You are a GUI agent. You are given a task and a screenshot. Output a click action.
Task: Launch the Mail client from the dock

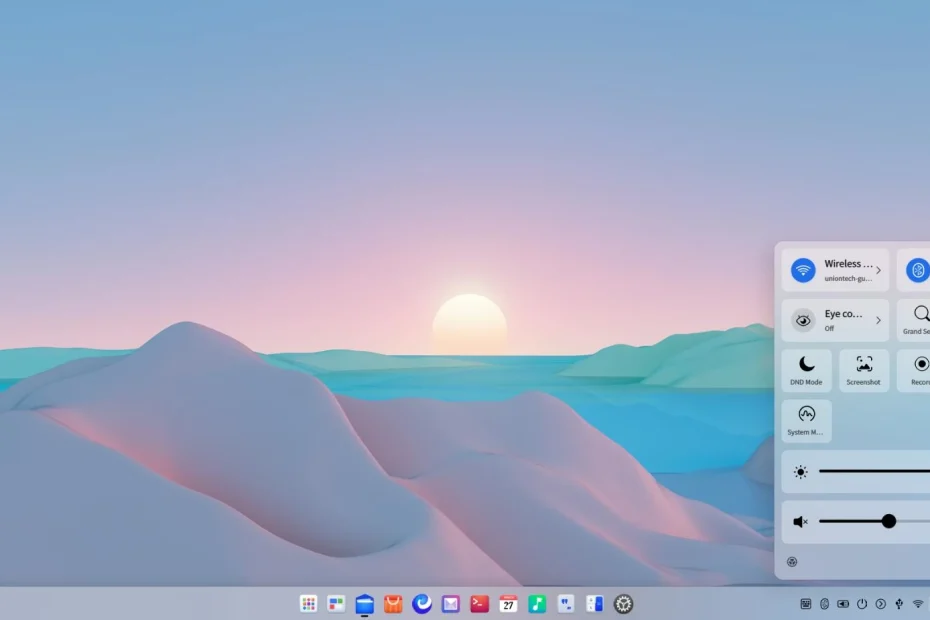coord(451,604)
